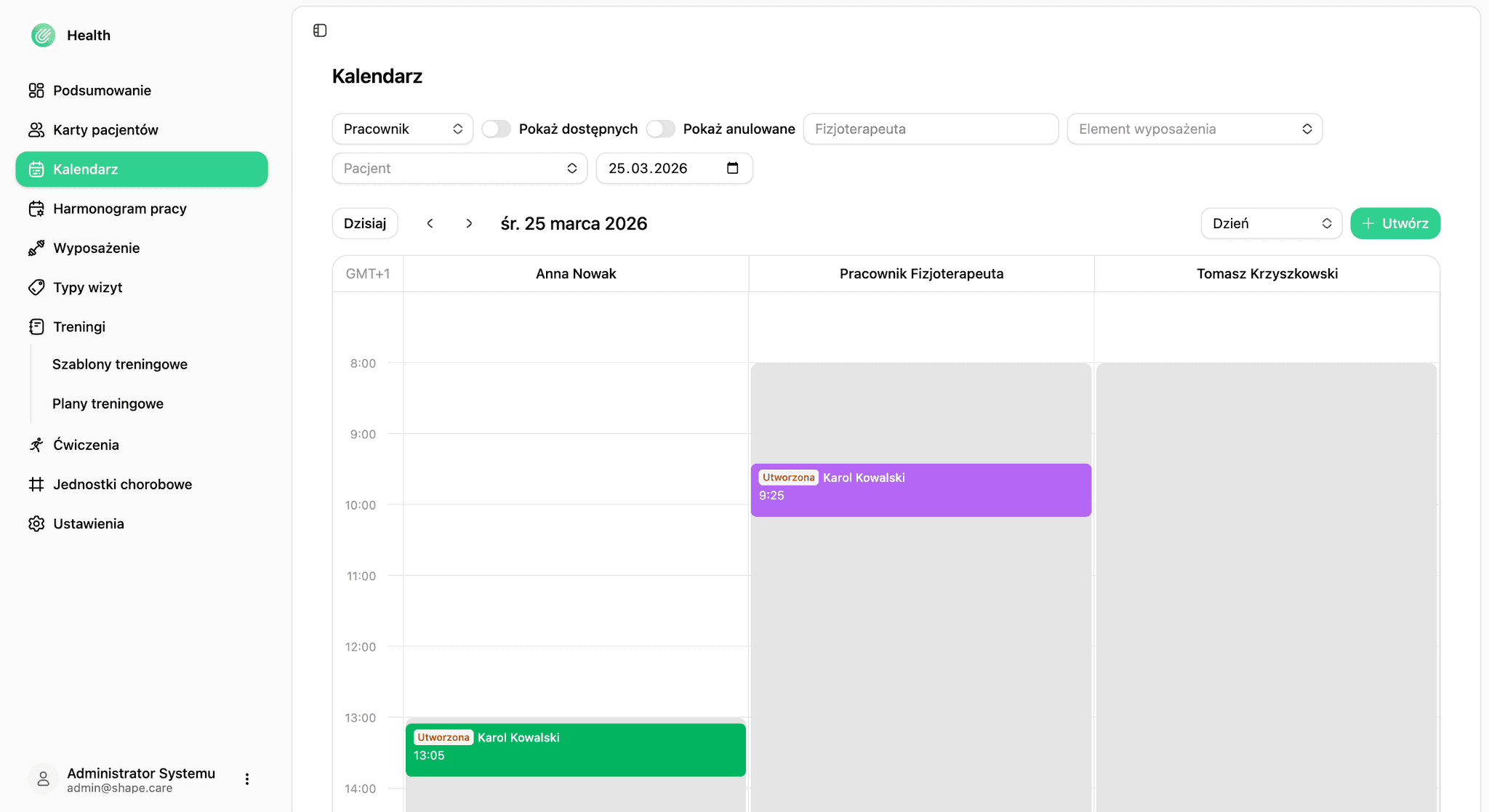Click the 8:00 time label
1489x812 pixels.
tap(363, 363)
